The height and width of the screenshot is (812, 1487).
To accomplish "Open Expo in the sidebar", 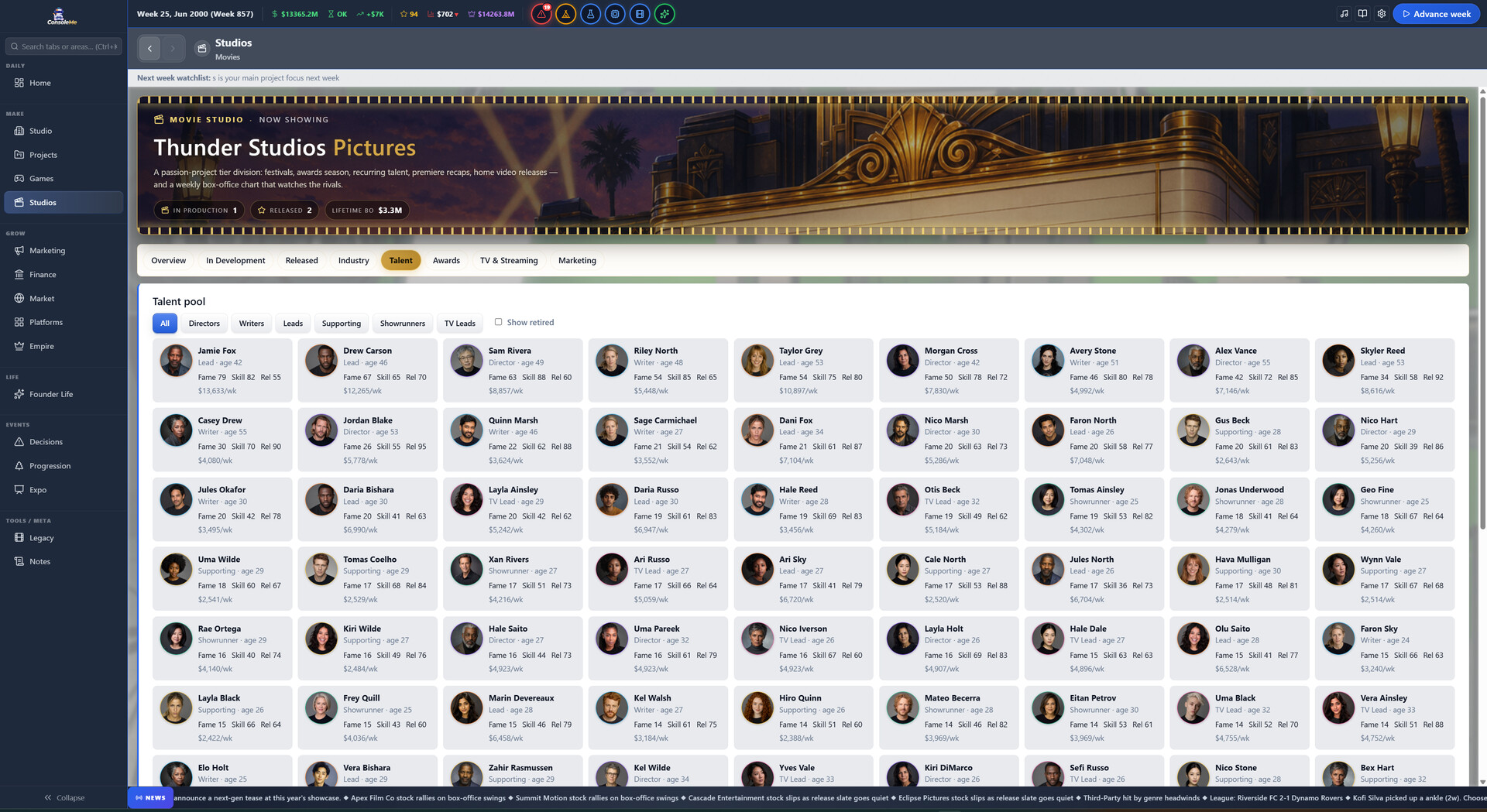I will pos(64,490).
